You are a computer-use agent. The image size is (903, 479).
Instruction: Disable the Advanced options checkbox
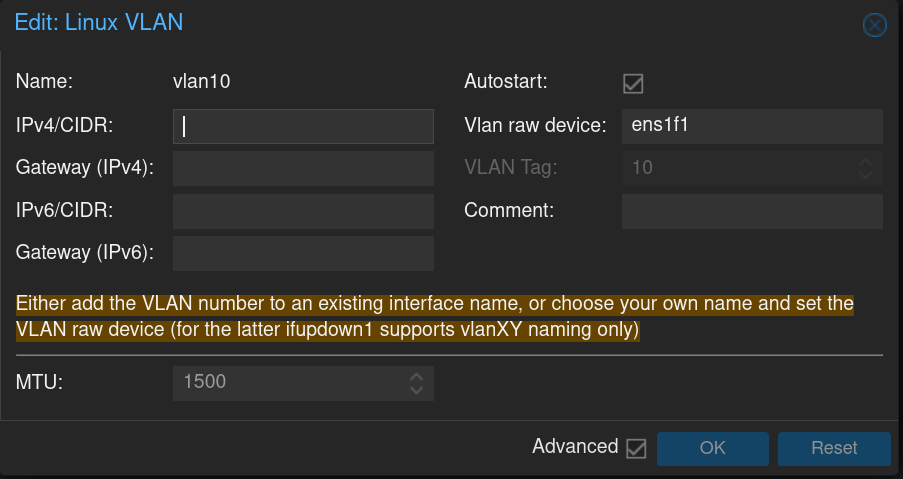point(635,448)
